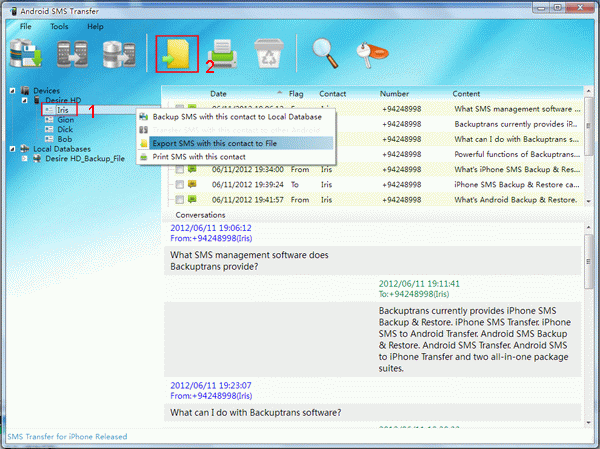
Task: Click the message list scrollbar thumb
Action: (x=588, y=126)
